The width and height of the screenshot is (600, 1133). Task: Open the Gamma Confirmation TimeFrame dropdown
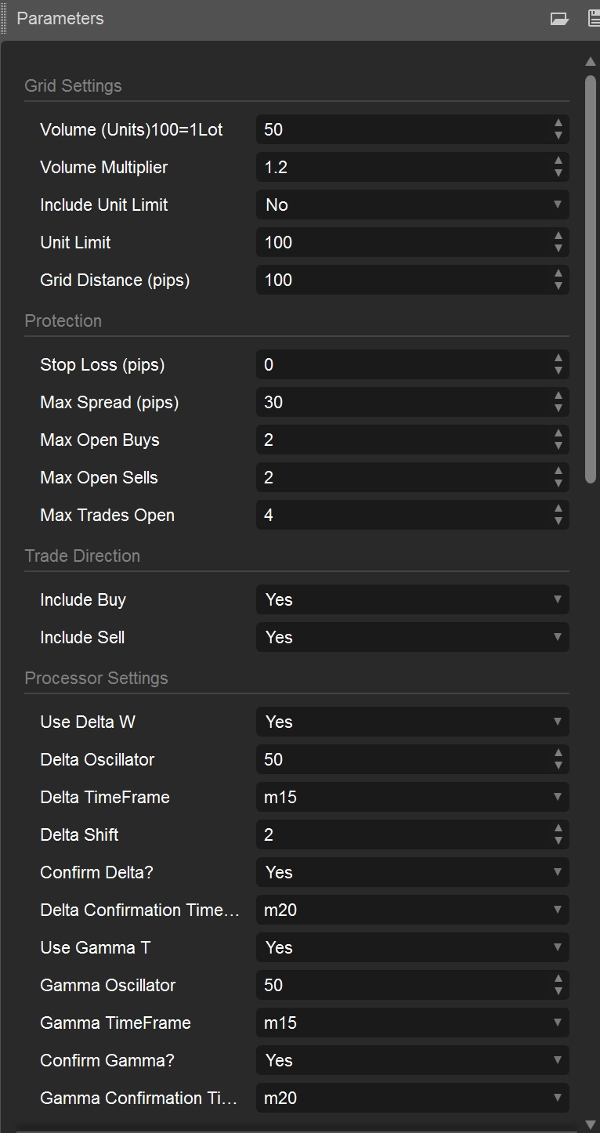point(410,1097)
